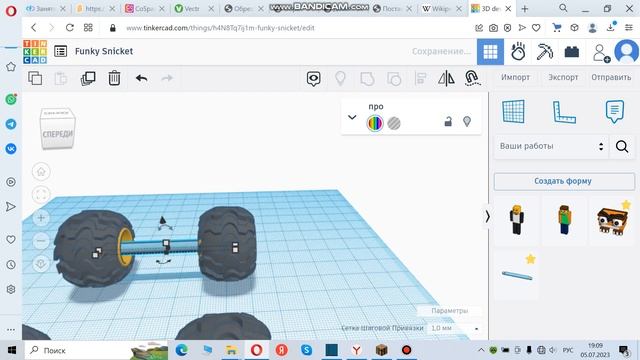640x360 pixels.
Task: Open WhatsApp in the Opera sidebar
Action: tap(11, 99)
